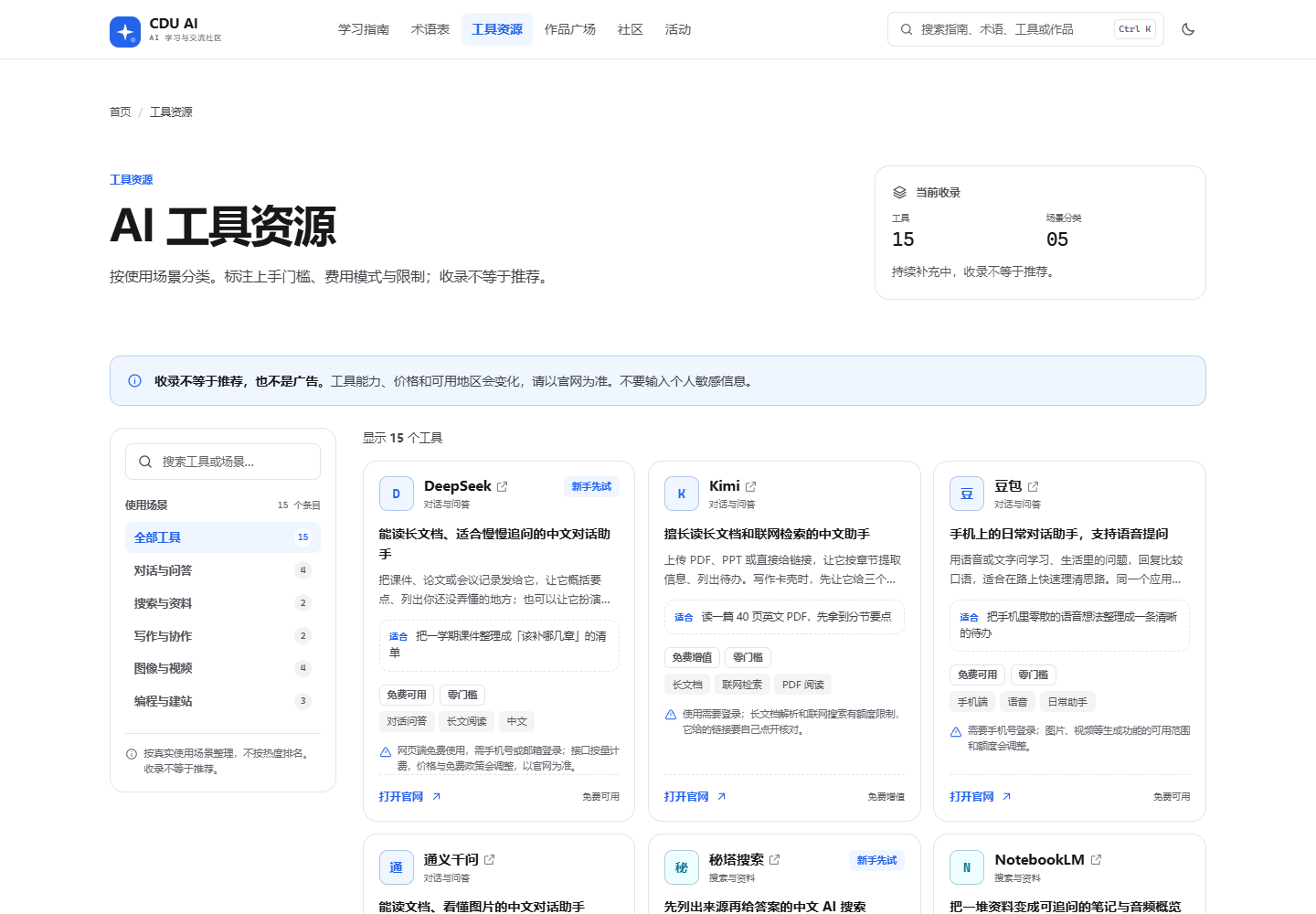This screenshot has width=1316, height=914.
Task: Click the CDU AI star logo
Action: coord(125,32)
